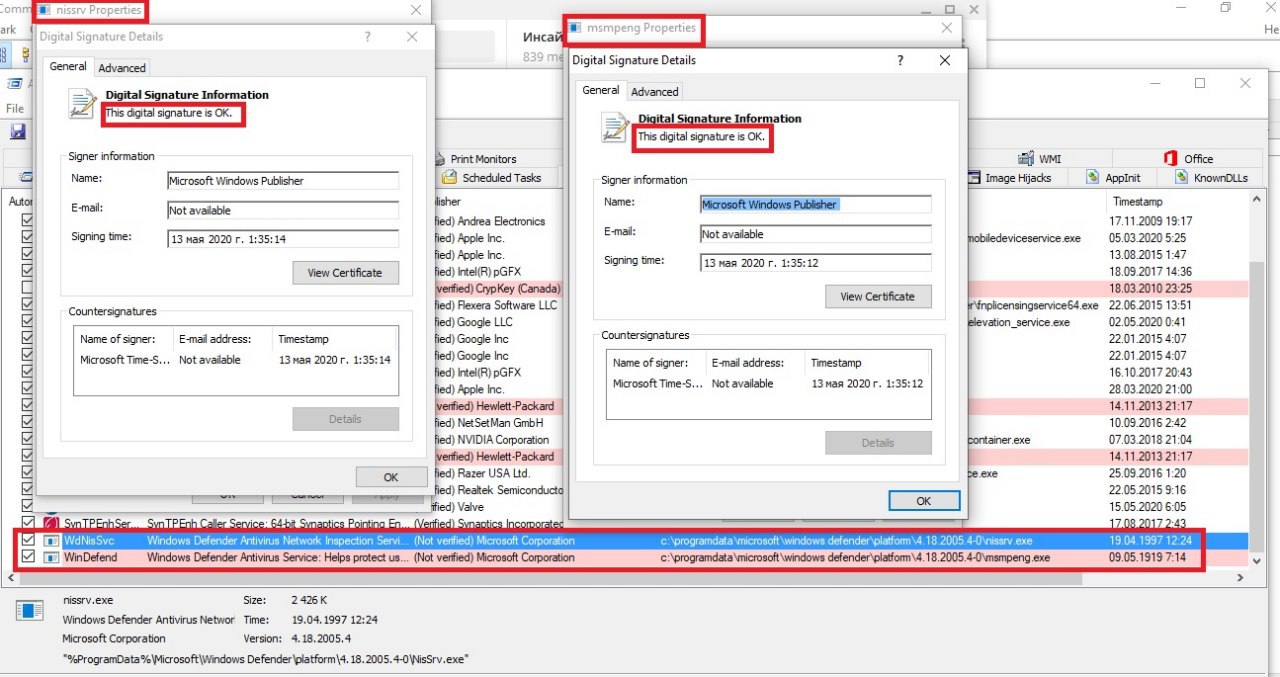
Task: Click View Certificate in msmpeng signature dialog
Action: pos(878,297)
